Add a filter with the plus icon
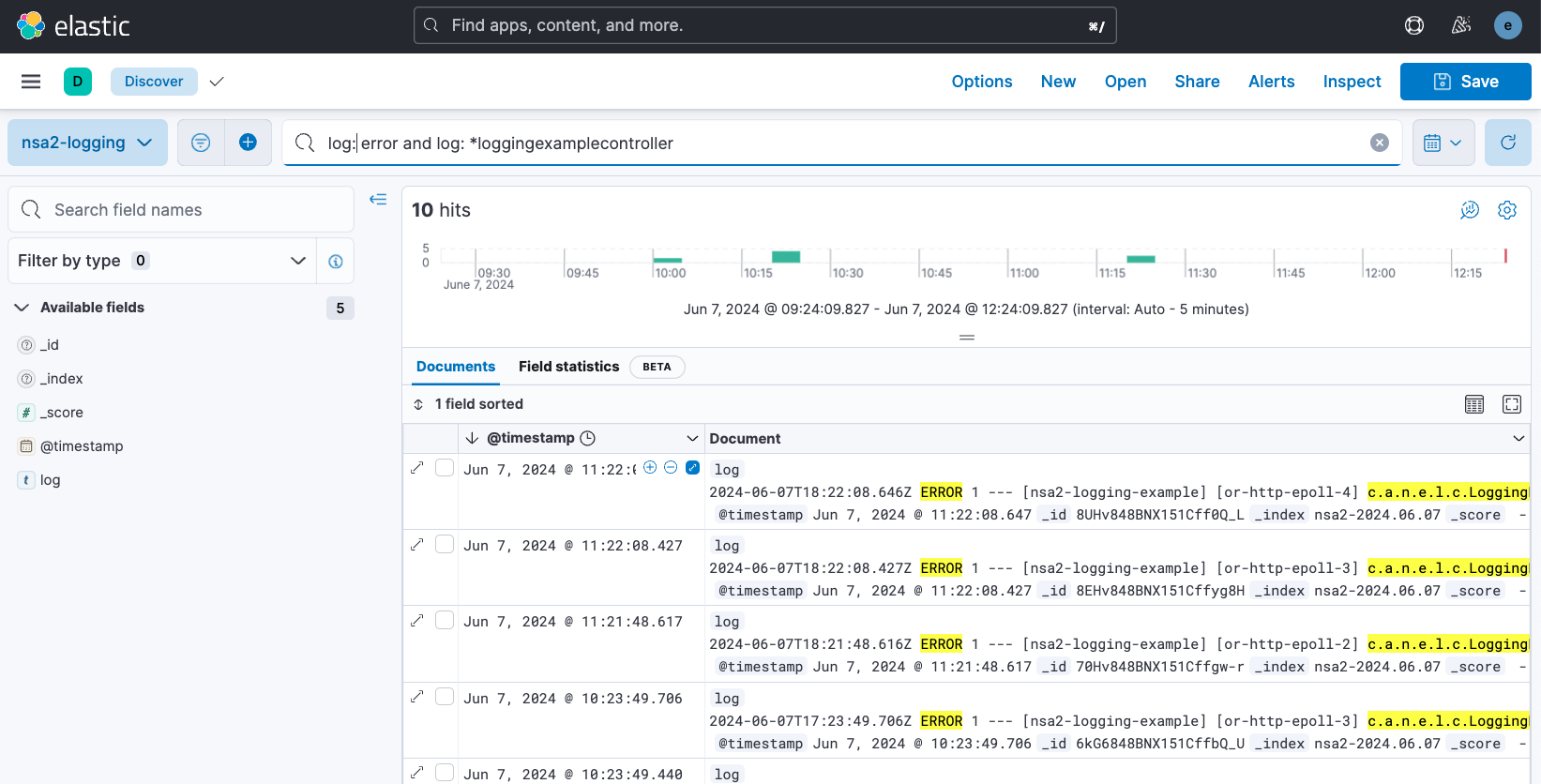The image size is (1541, 784). pyautogui.click(x=248, y=143)
